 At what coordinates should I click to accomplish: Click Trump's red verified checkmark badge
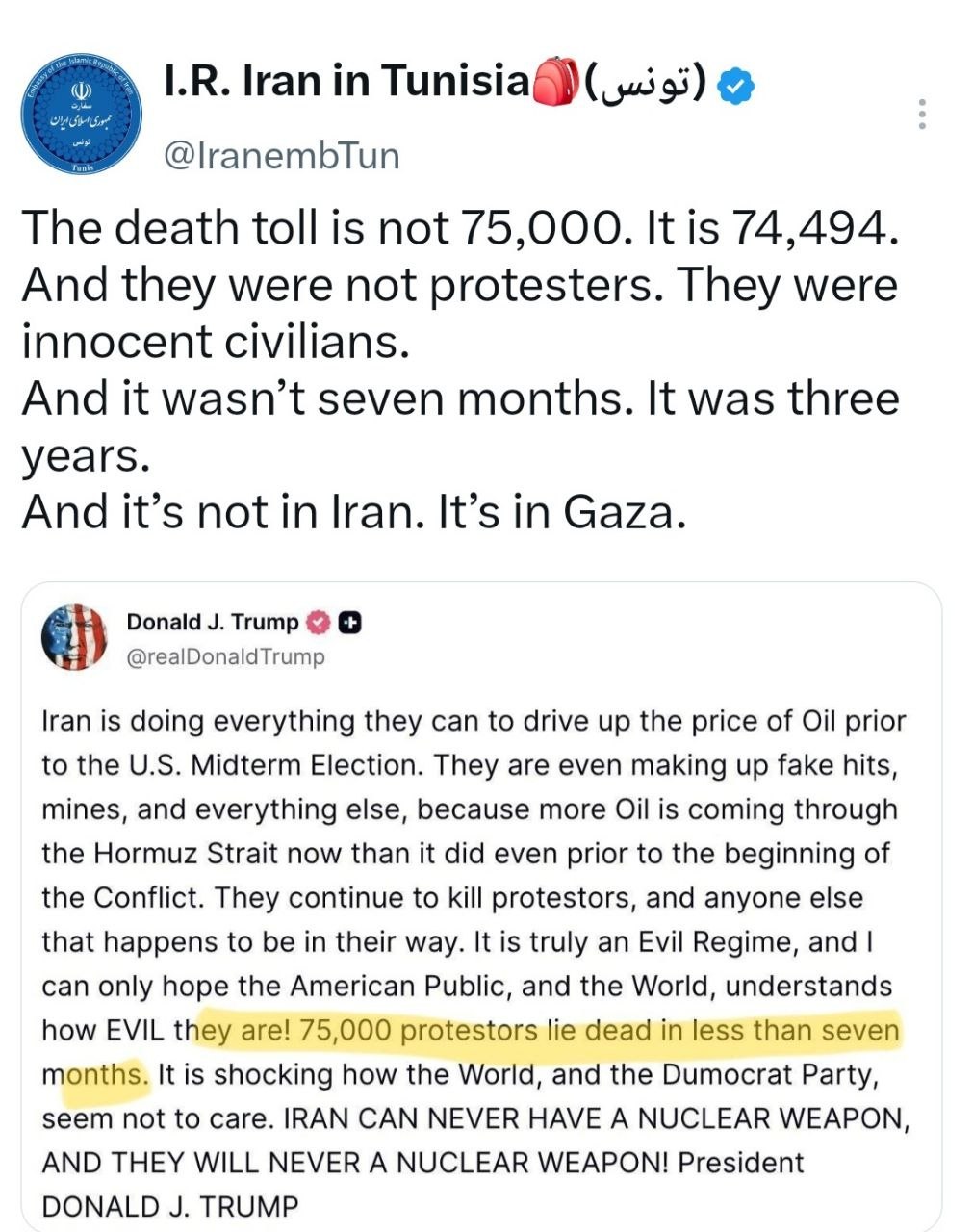click(320, 623)
